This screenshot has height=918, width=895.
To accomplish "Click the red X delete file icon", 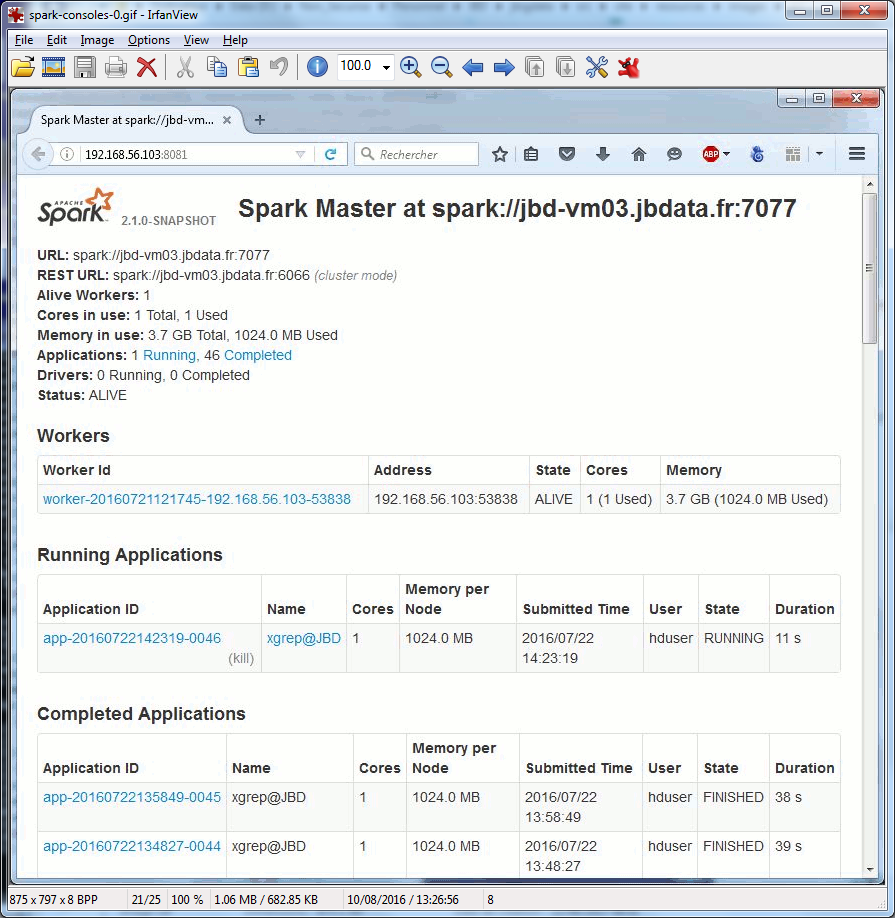I will [x=147, y=67].
